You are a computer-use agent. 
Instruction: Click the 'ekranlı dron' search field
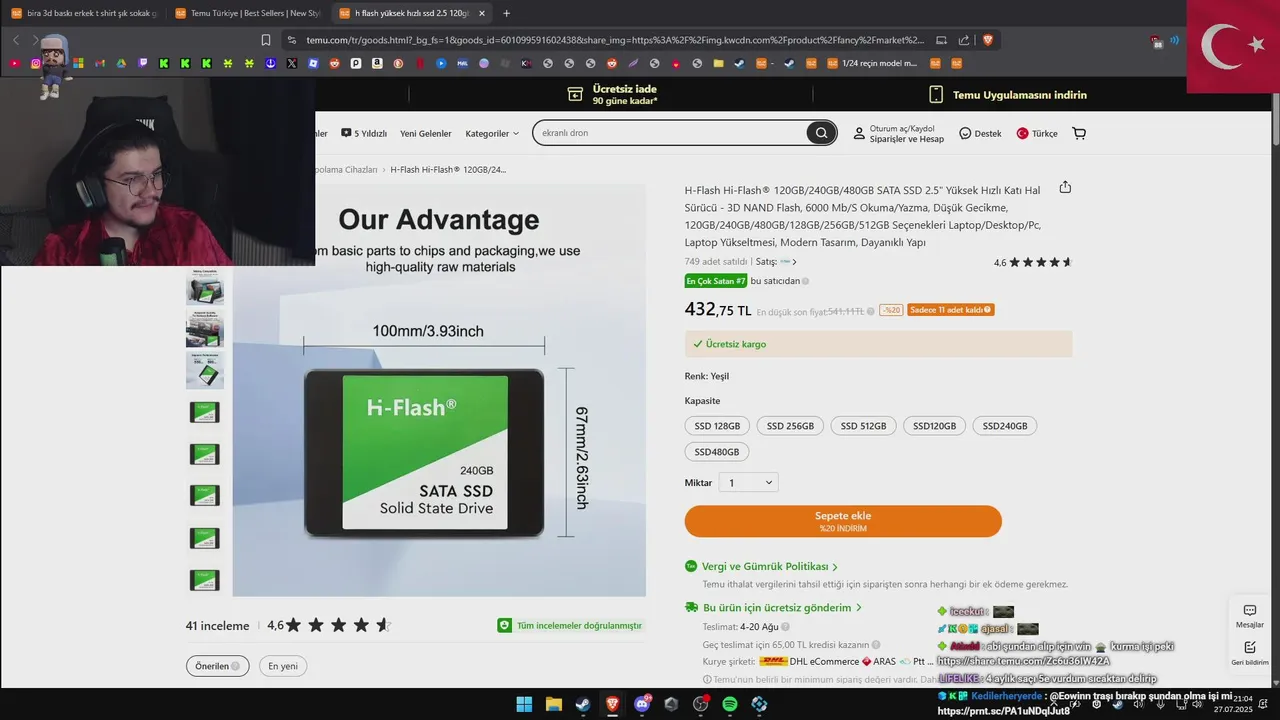pyautogui.click(x=672, y=133)
